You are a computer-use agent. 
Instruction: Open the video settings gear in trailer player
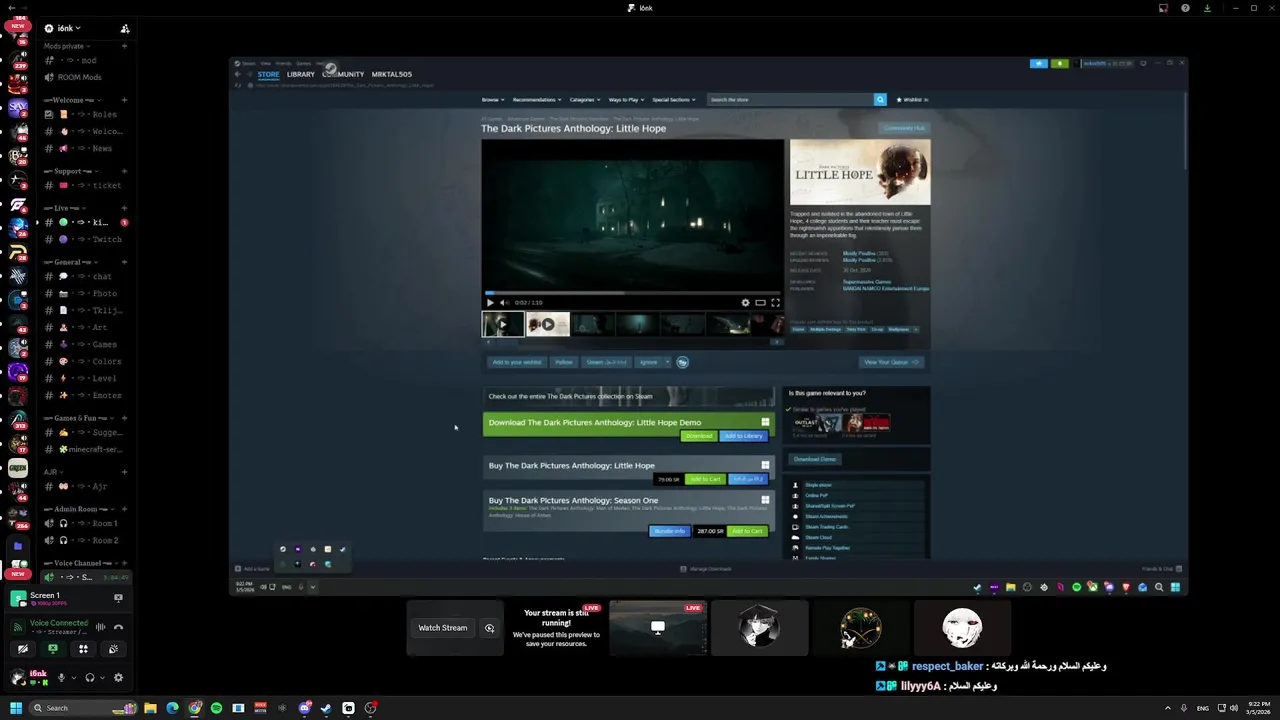[745, 302]
